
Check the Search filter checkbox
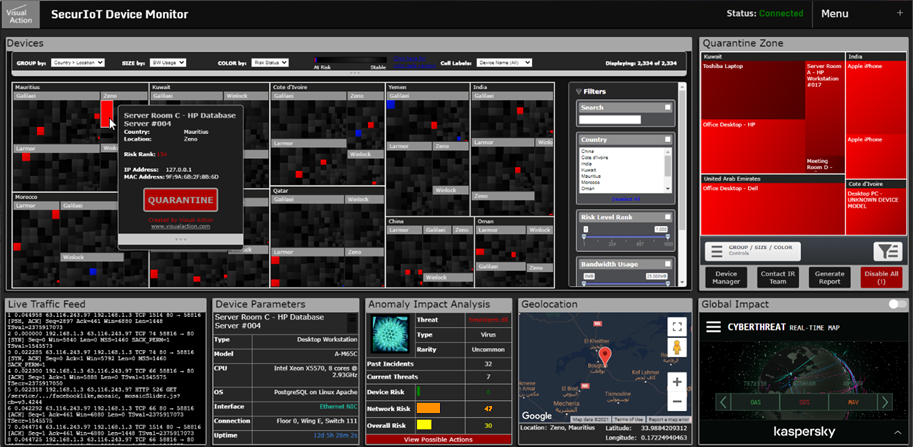click(x=667, y=107)
